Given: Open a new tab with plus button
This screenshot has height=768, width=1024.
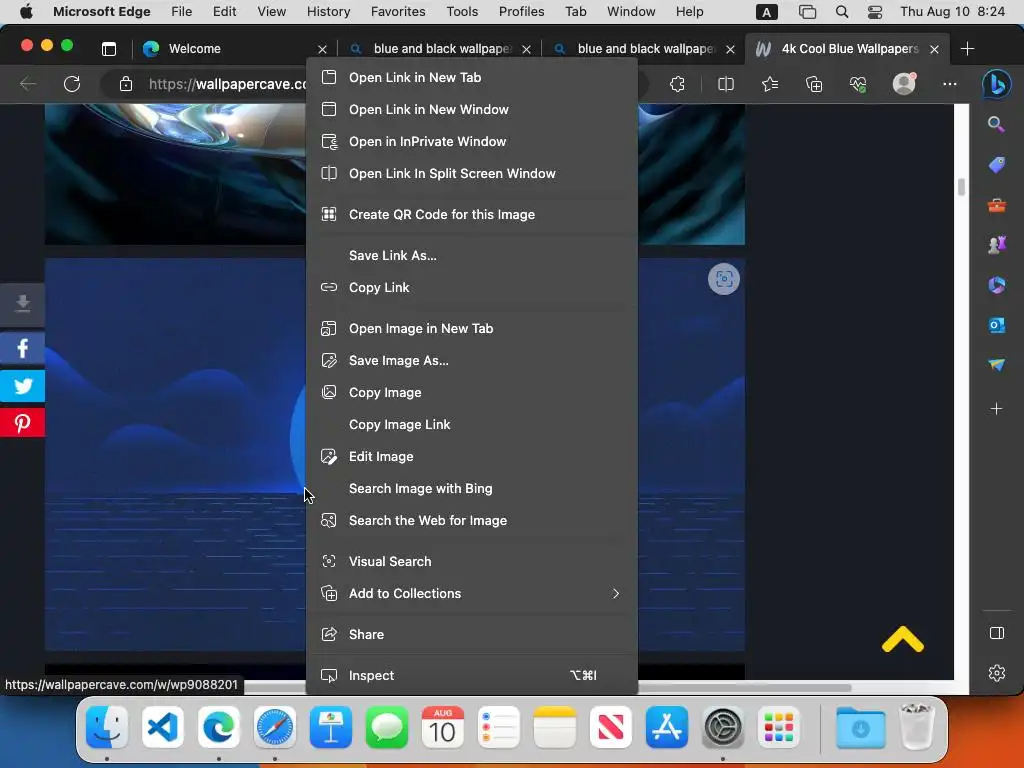Looking at the screenshot, I should click(967, 49).
